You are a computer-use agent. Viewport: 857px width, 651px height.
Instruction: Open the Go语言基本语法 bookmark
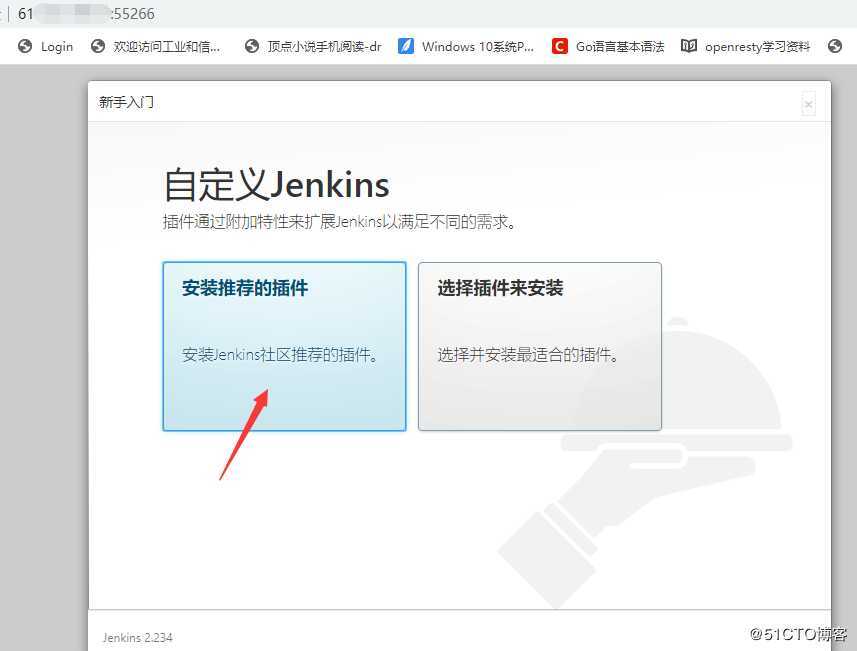pyautogui.click(x=608, y=46)
